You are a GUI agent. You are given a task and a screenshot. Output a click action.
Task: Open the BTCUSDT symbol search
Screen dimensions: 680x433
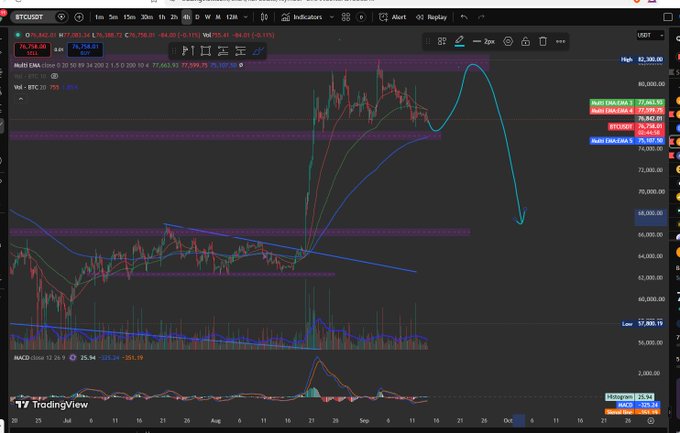click(29, 17)
